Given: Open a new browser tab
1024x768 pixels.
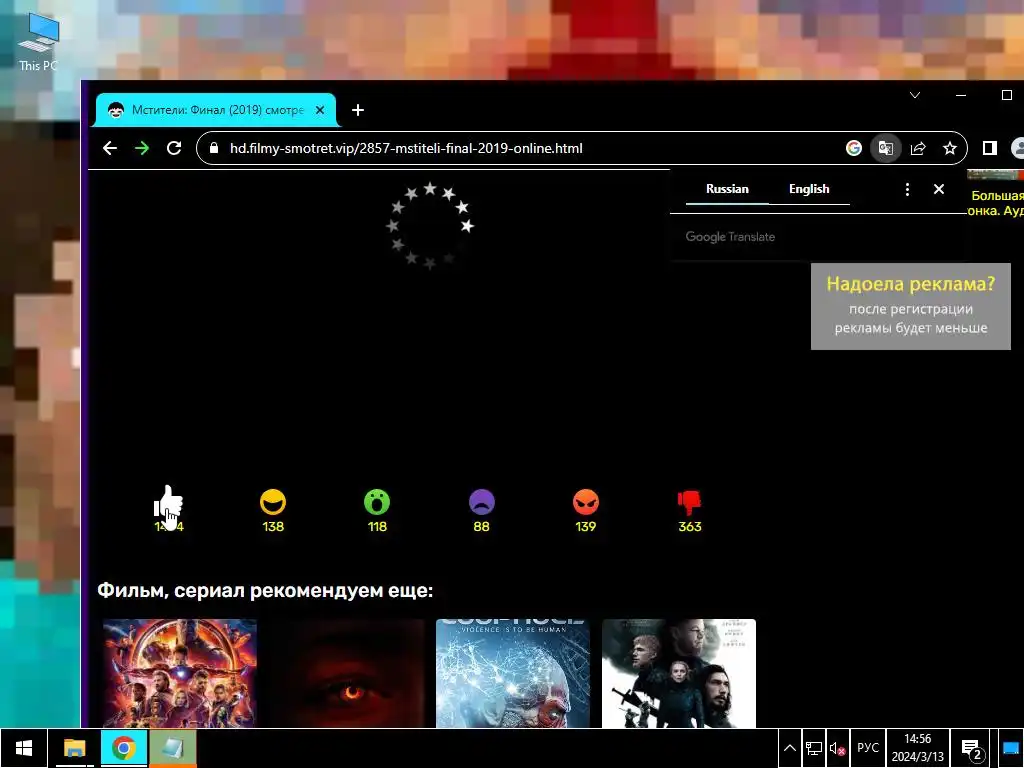Looking at the screenshot, I should [358, 110].
